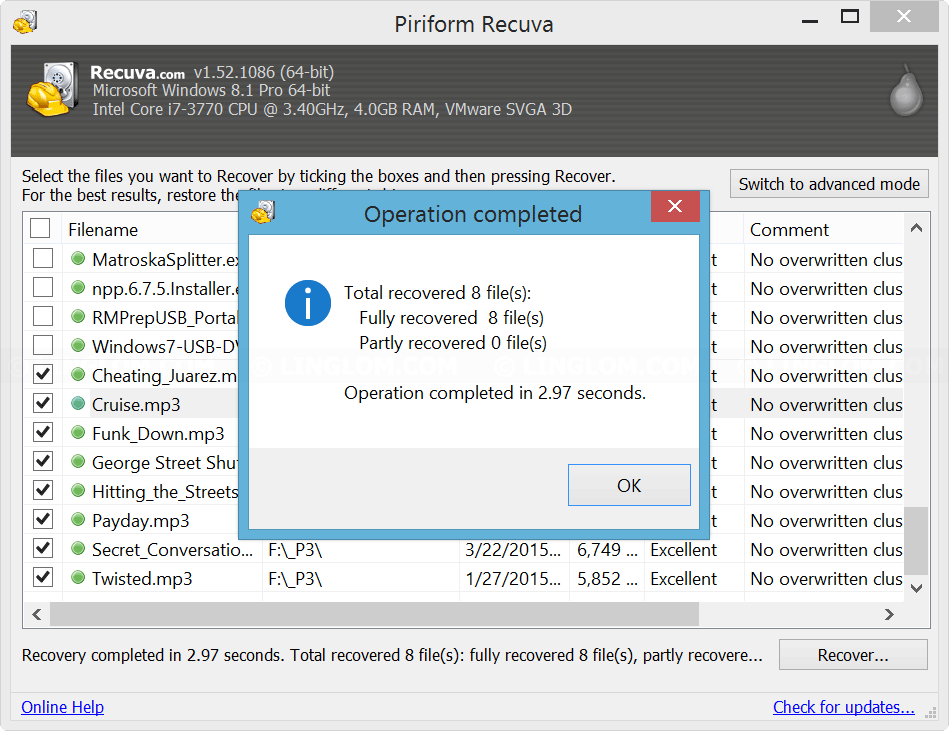Close the Operation completed dialog
Viewport: 949px width, 731px height.
(675, 206)
